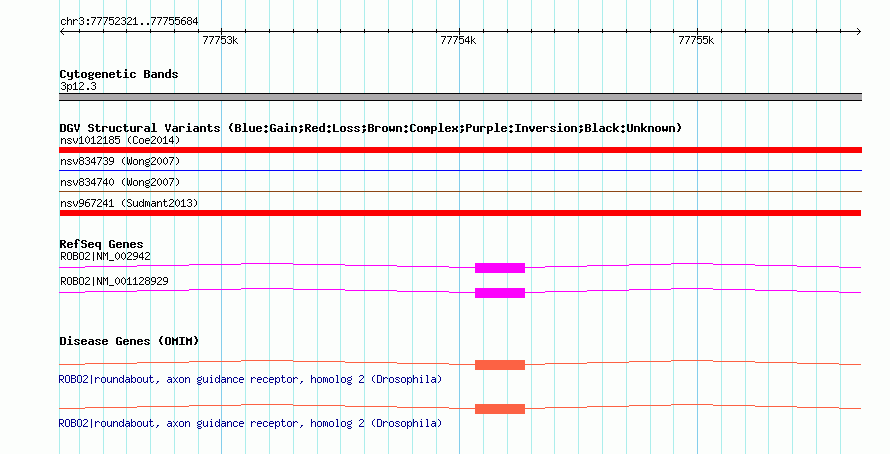Click the thin blue gain line under nsv834739

coord(460,170)
